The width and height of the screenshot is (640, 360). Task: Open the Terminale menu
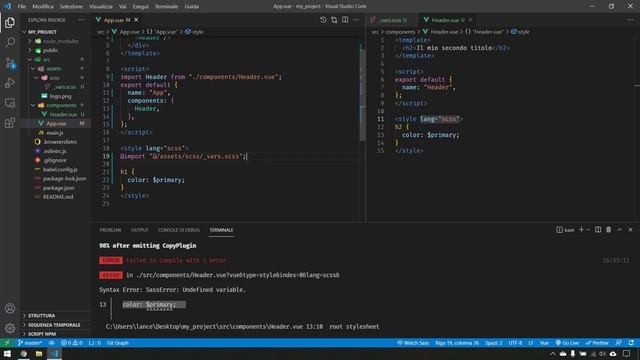click(x=166, y=7)
